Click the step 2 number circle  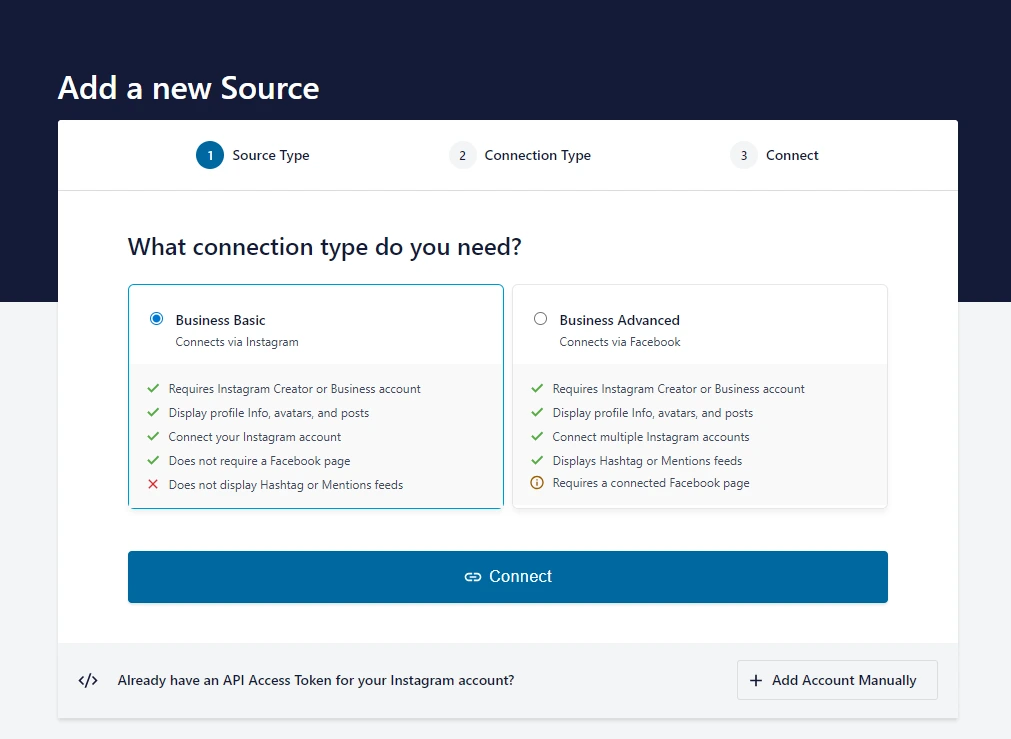pos(462,155)
